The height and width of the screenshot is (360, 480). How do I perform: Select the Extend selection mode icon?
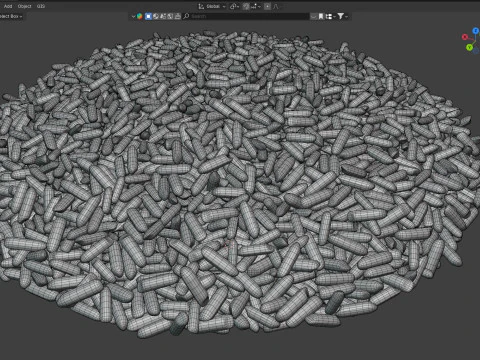tap(156, 16)
